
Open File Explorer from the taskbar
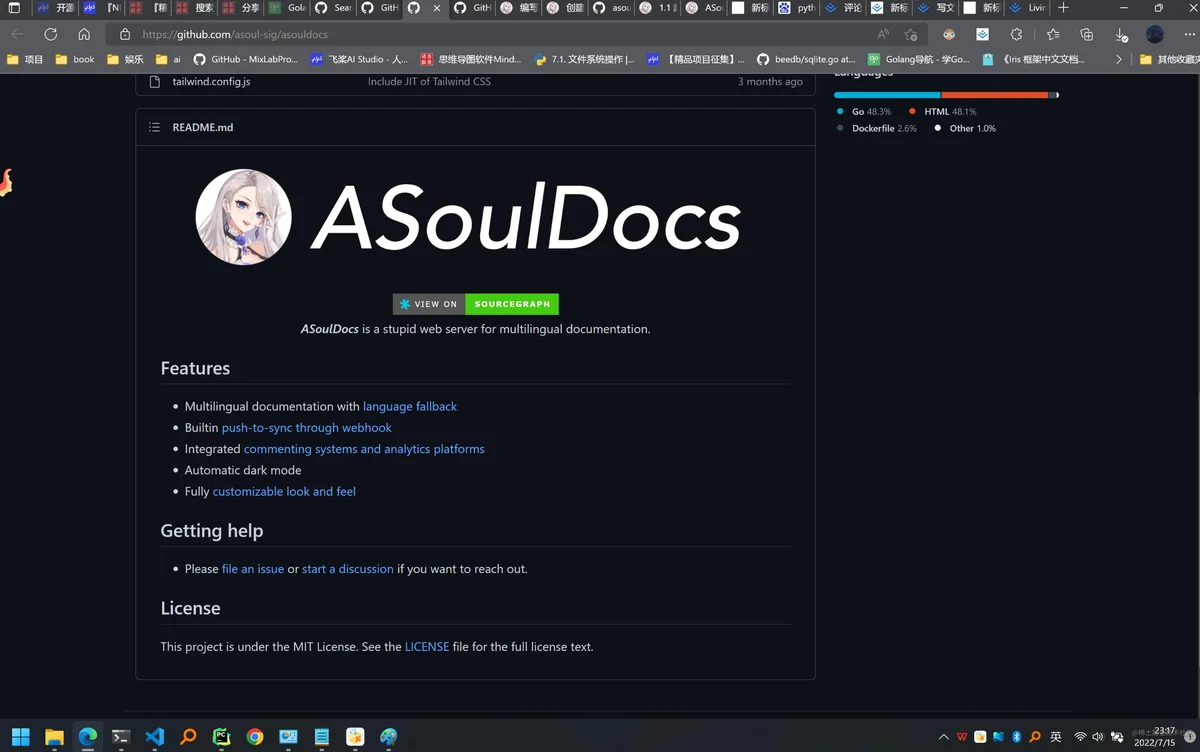point(54,737)
